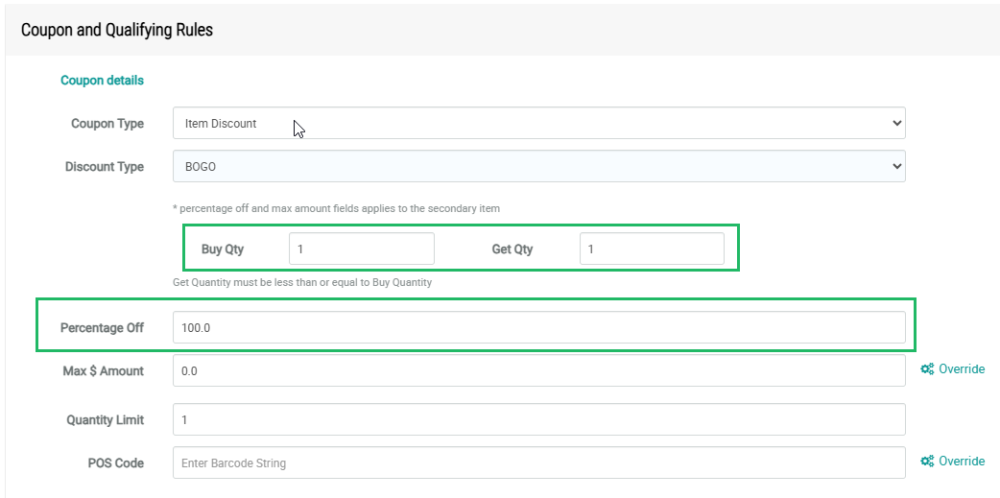Click the Coupon and Qualifying Rules header
1000x498 pixels.
click(x=117, y=30)
